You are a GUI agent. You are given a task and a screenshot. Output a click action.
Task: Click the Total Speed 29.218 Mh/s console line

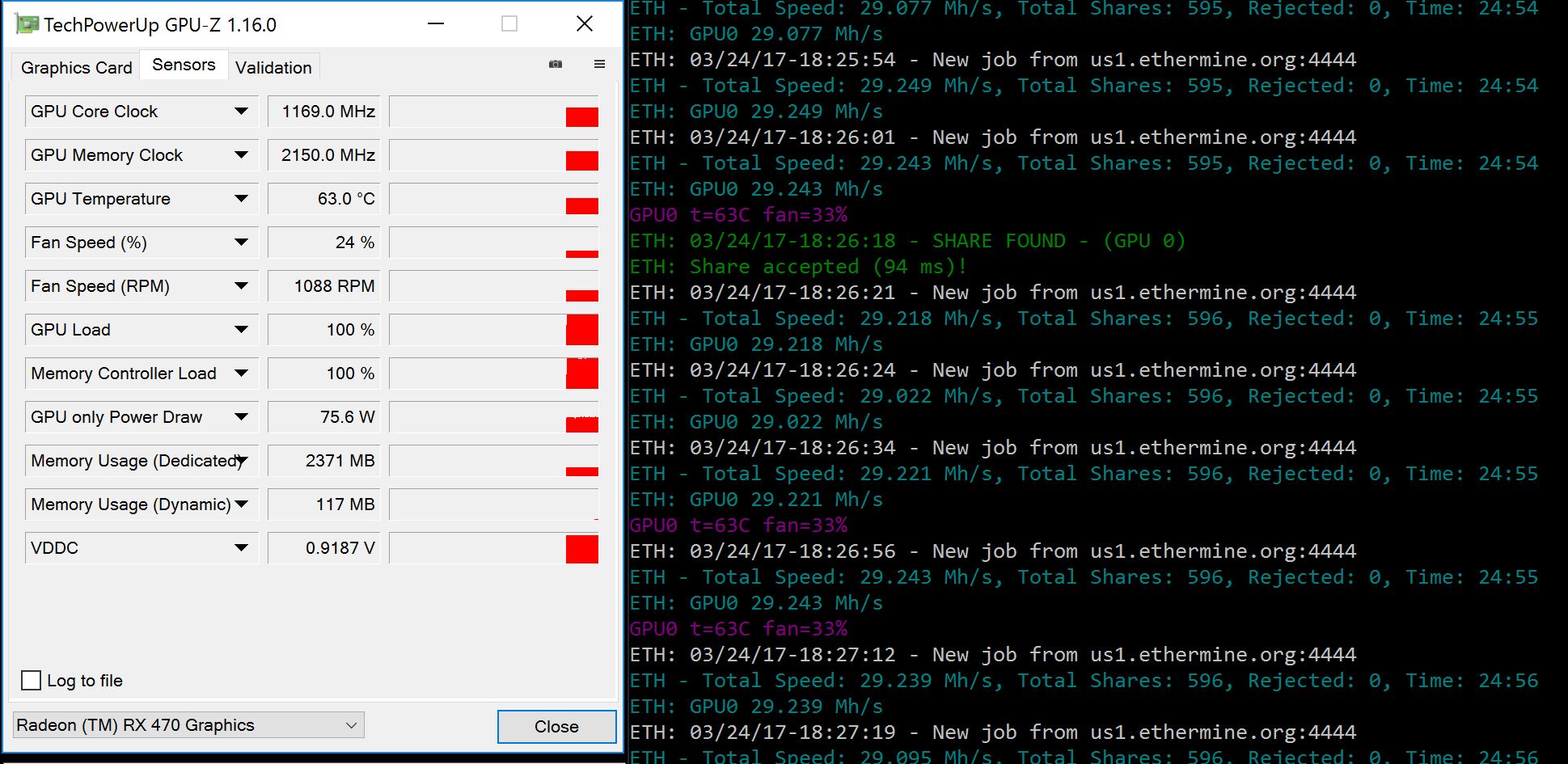pos(1084,319)
